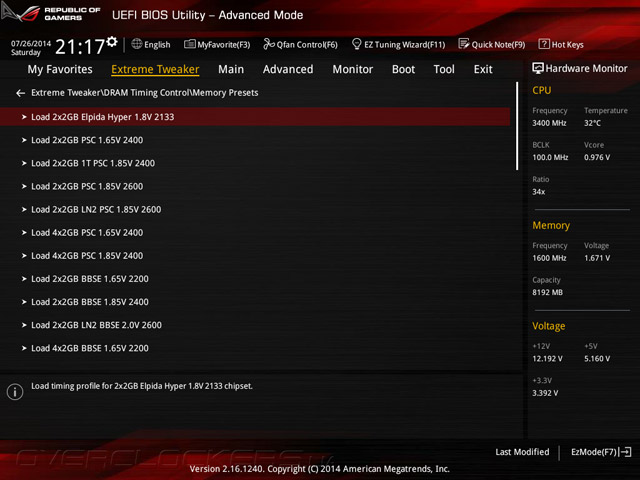Click the Elpida Hyper help description text
This screenshot has height=480, width=640.
[x=142, y=386]
